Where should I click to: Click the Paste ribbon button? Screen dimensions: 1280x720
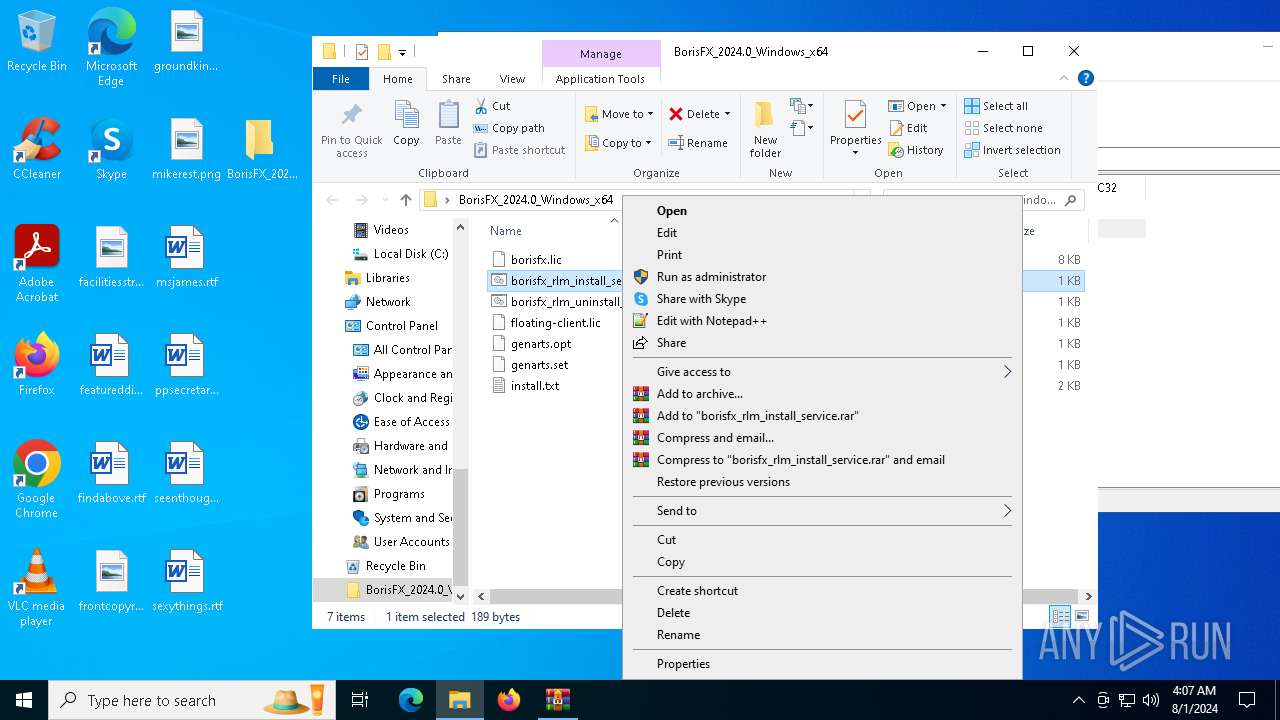tap(448, 123)
